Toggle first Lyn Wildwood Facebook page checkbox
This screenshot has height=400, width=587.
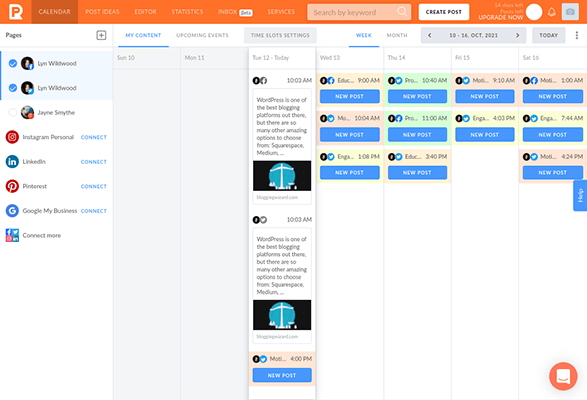point(13,63)
